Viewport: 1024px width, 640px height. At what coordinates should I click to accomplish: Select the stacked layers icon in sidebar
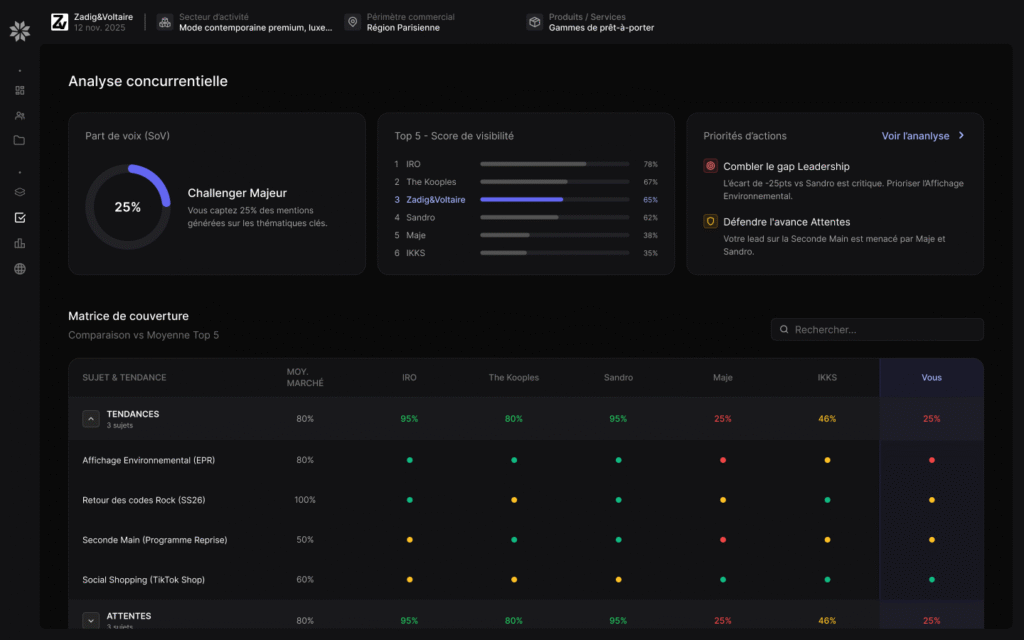(x=20, y=192)
